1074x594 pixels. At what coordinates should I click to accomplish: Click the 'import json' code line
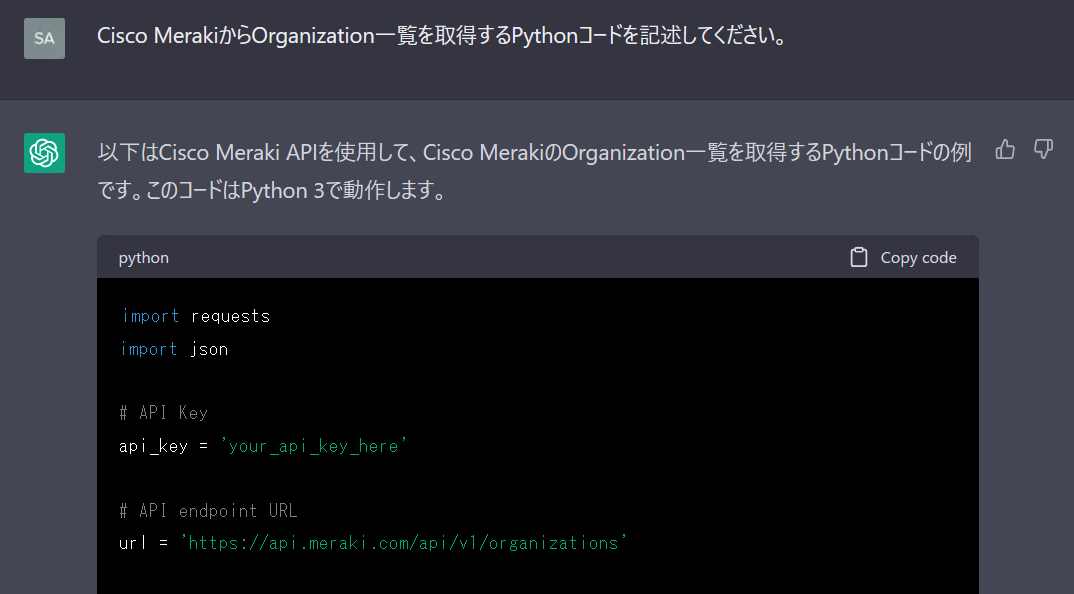click(x=174, y=349)
